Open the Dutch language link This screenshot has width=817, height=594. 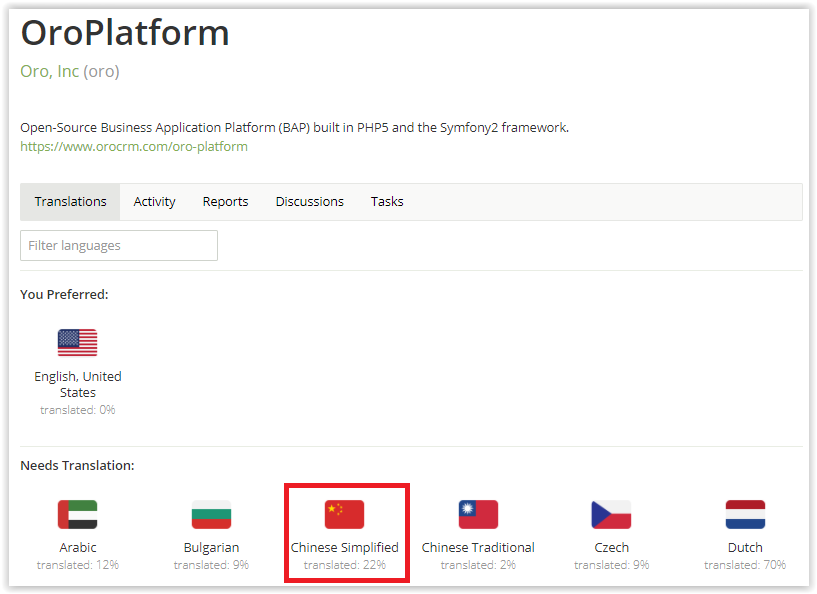click(745, 548)
